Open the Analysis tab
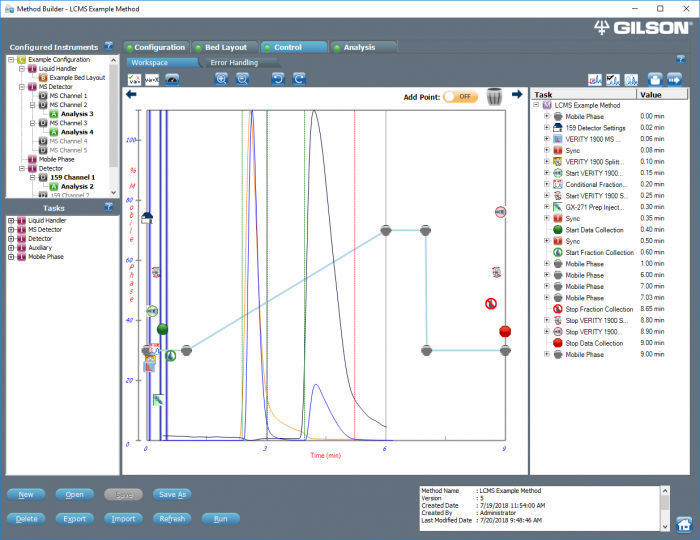700x540 pixels. point(364,47)
